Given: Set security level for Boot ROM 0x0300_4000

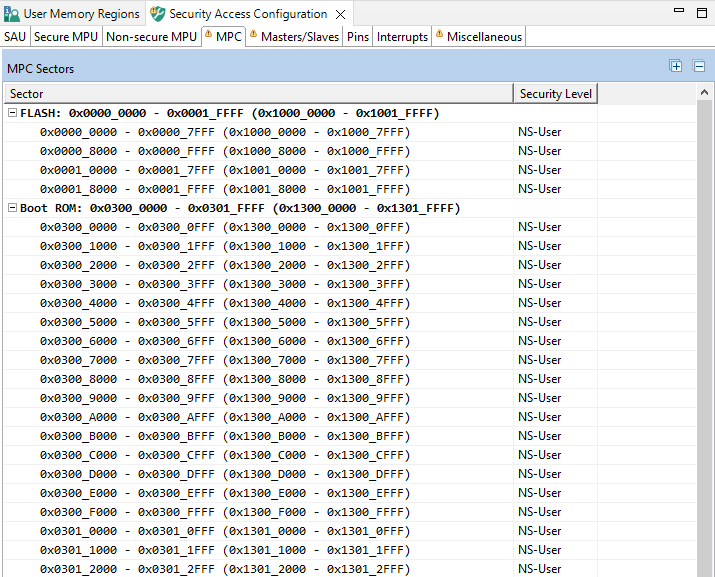Looking at the screenshot, I should pyautogui.click(x=540, y=303).
